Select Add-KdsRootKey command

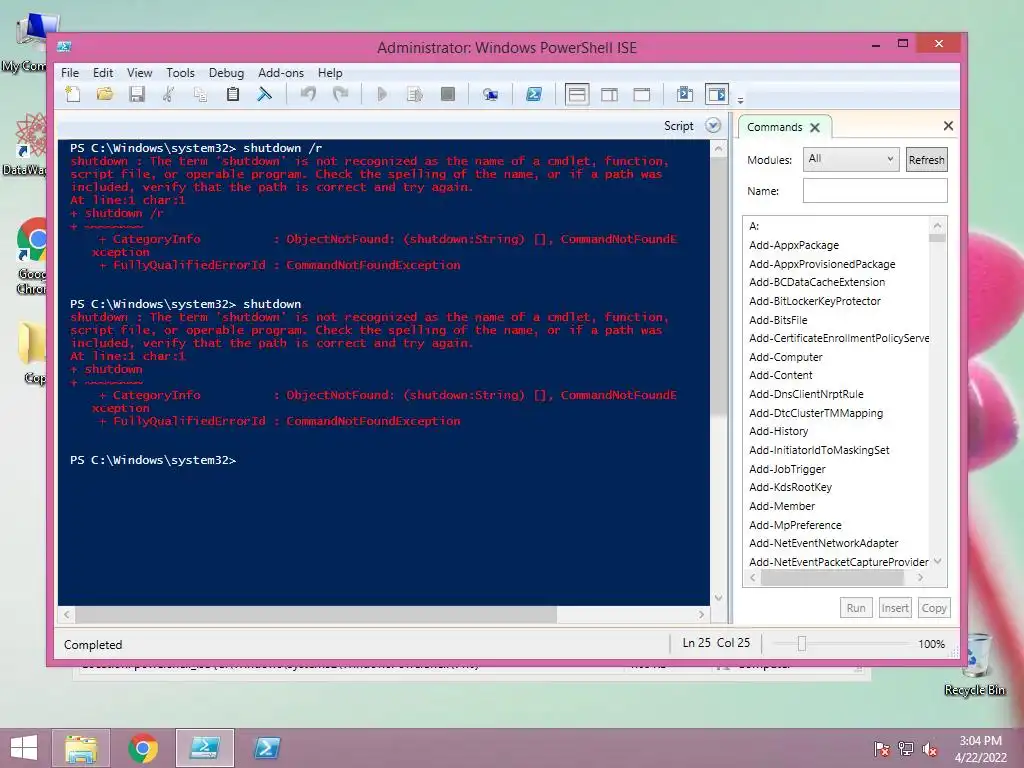pos(791,487)
